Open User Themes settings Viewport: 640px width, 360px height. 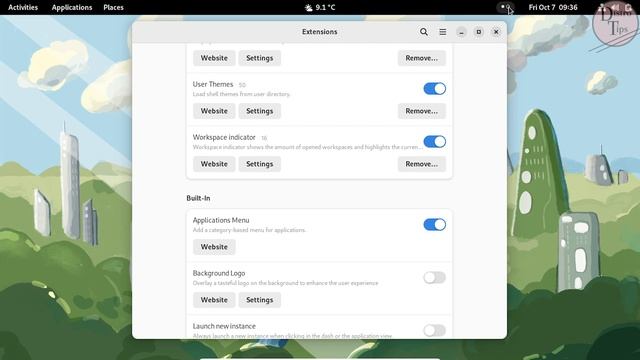click(260, 111)
